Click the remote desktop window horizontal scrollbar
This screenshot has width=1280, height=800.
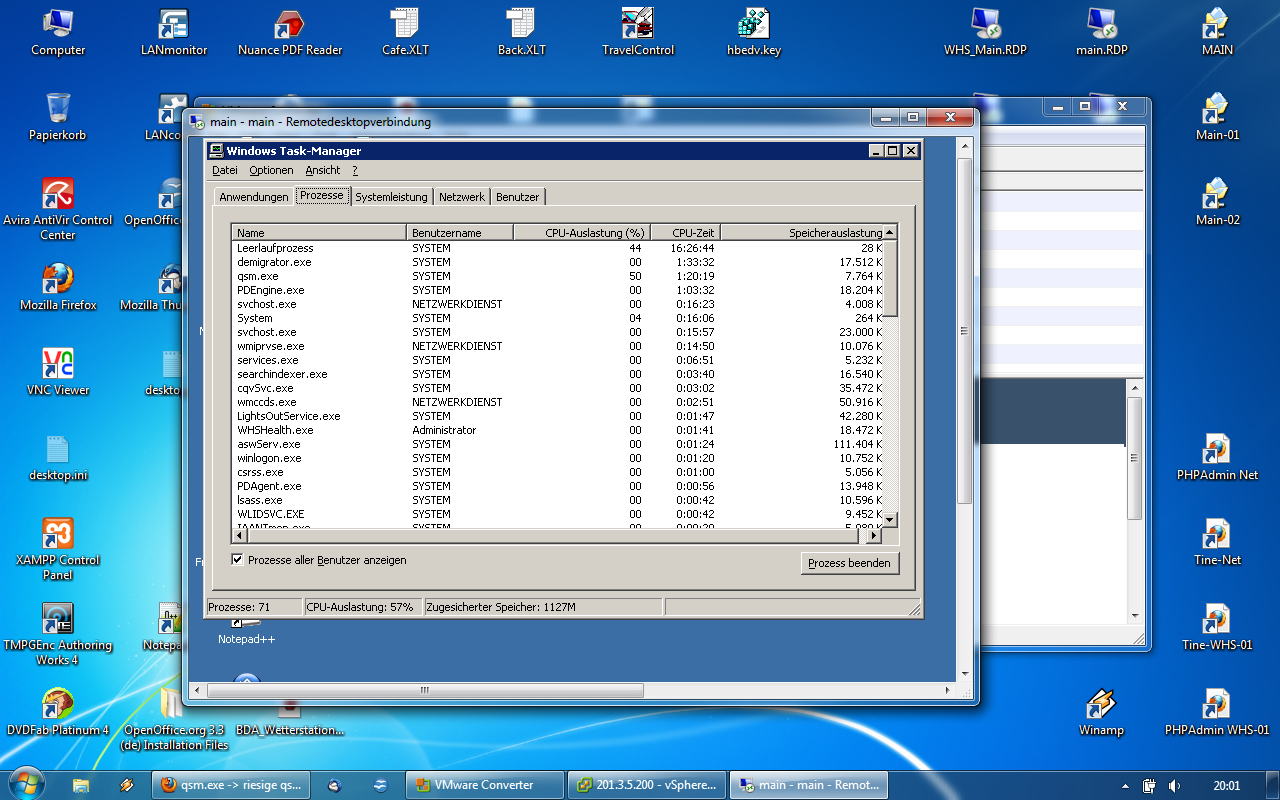pos(425,690)
